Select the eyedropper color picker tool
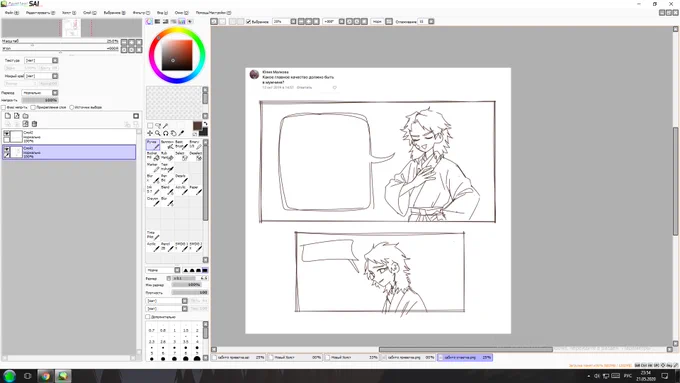This screenshot has width=680, height=383. (x=181, y=133)
